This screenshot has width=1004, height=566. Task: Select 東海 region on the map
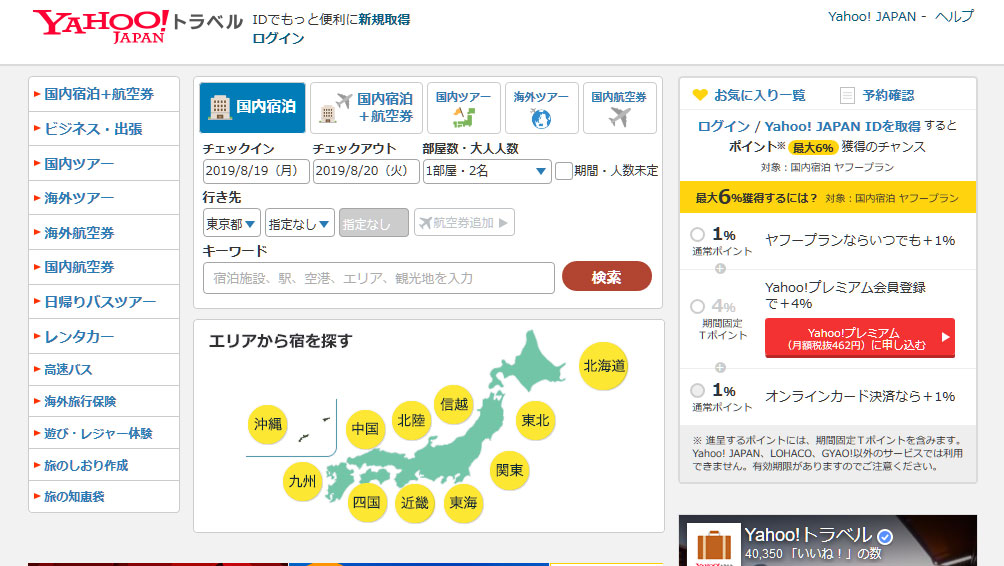463,503
